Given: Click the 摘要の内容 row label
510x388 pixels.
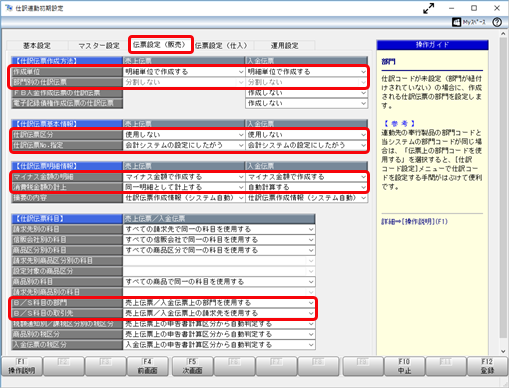Looking at the screenshot, I should pos(67,198).
